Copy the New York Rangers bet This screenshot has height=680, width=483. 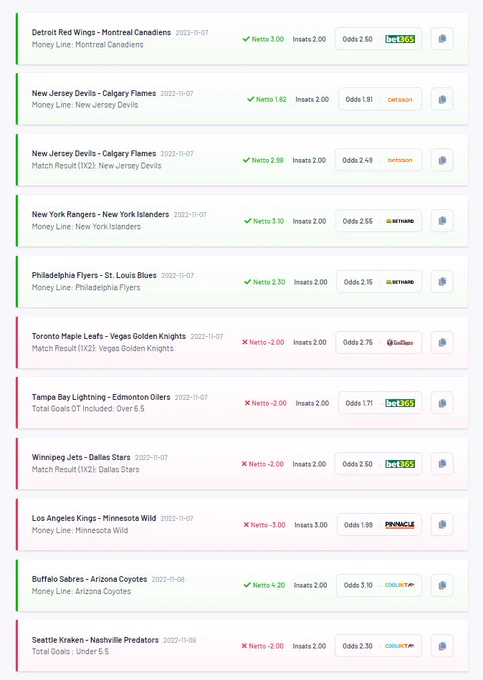click(x=442, y=221)
